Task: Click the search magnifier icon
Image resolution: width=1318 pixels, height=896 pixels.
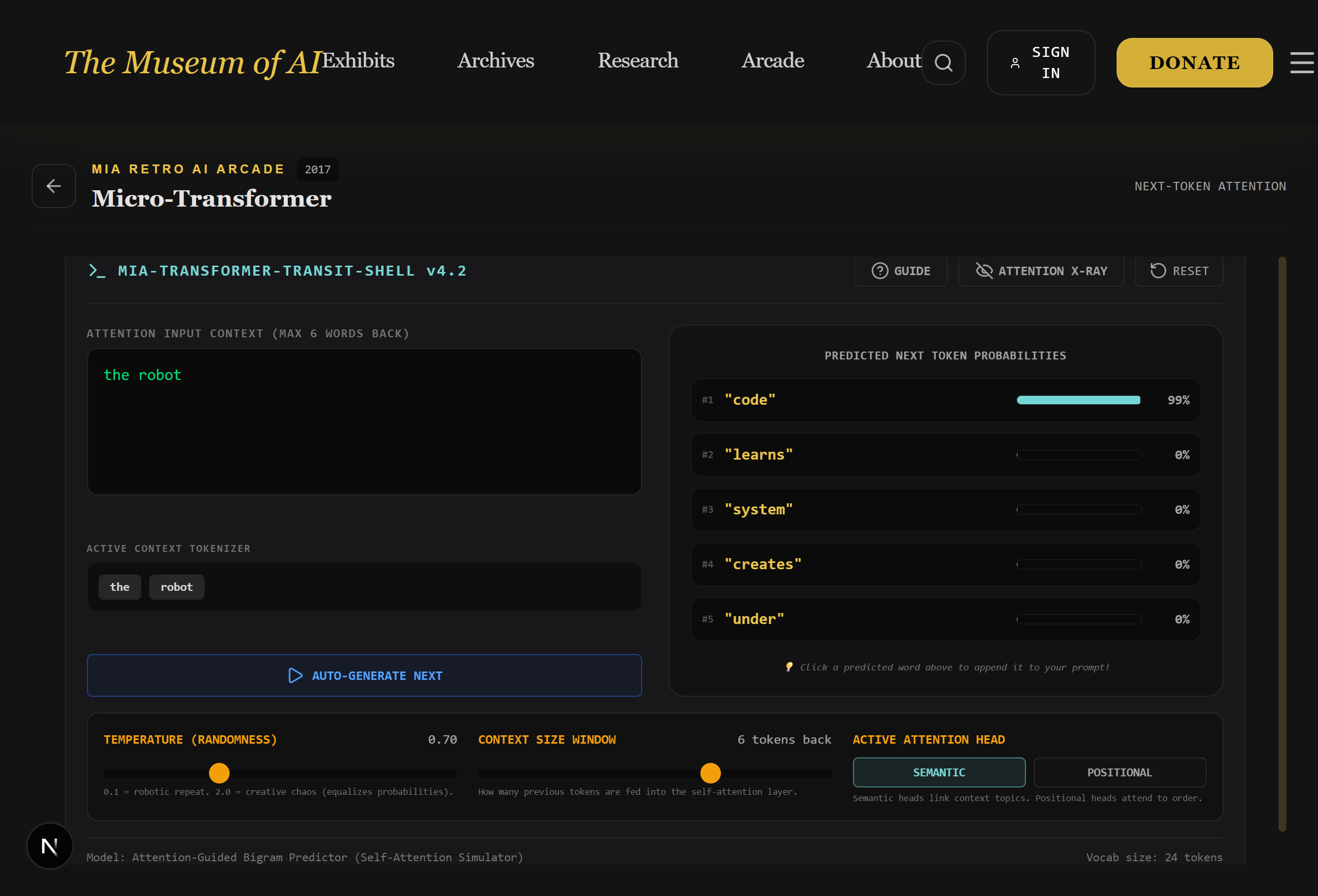Action: tap(943, 62)
